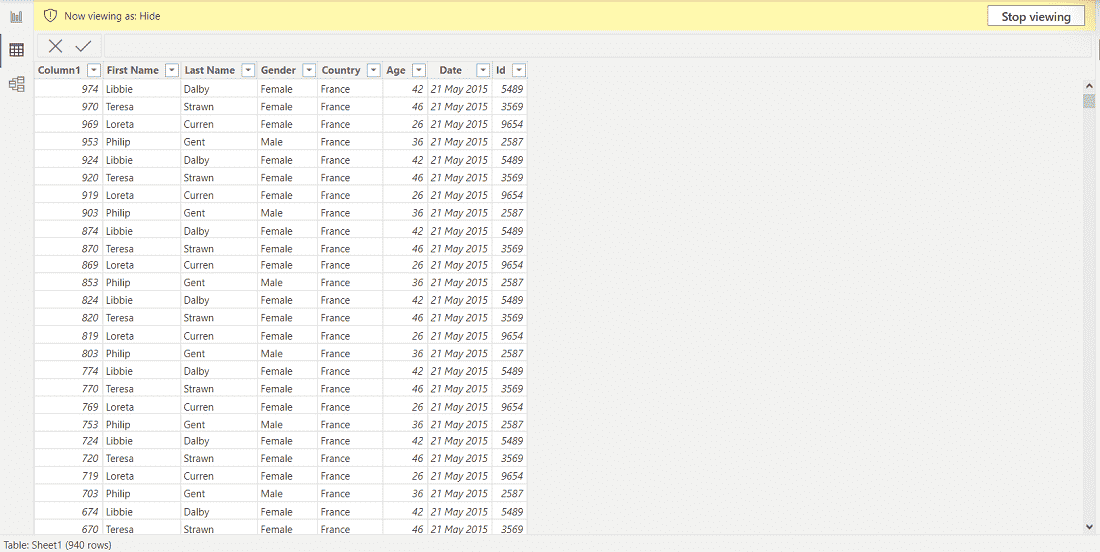The height and width of the screenshot is (552, 1100).
Task: Click the Stop viewing button
Action: [x=1035, y=16]
